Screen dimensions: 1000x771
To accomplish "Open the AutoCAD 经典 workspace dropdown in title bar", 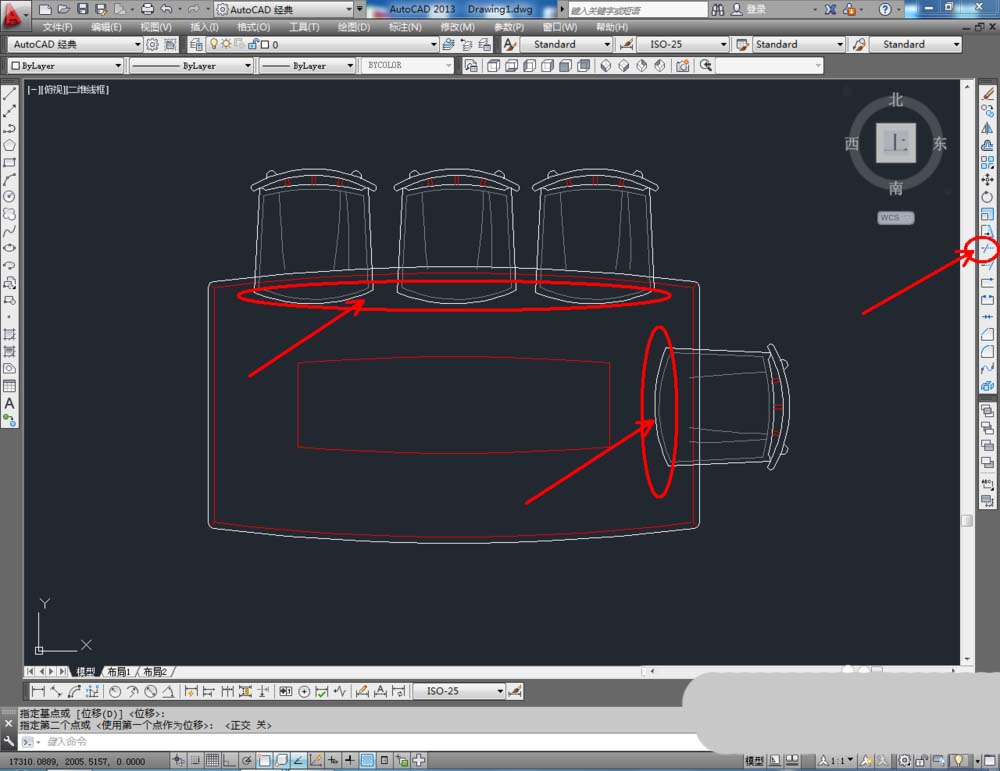I will (284, 9).
